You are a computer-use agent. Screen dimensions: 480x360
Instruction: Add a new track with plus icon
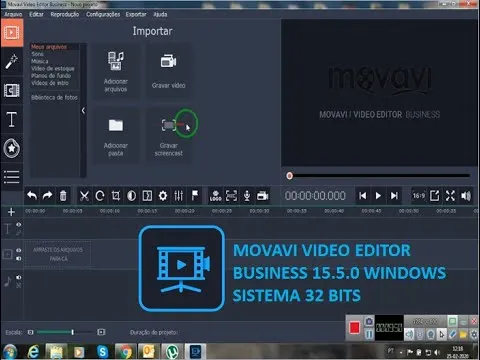coord(11,212)
